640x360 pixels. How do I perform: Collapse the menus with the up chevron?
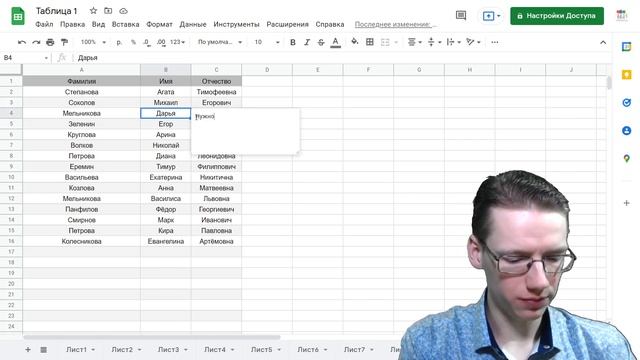pyautogui.click(x=603, y=42)
